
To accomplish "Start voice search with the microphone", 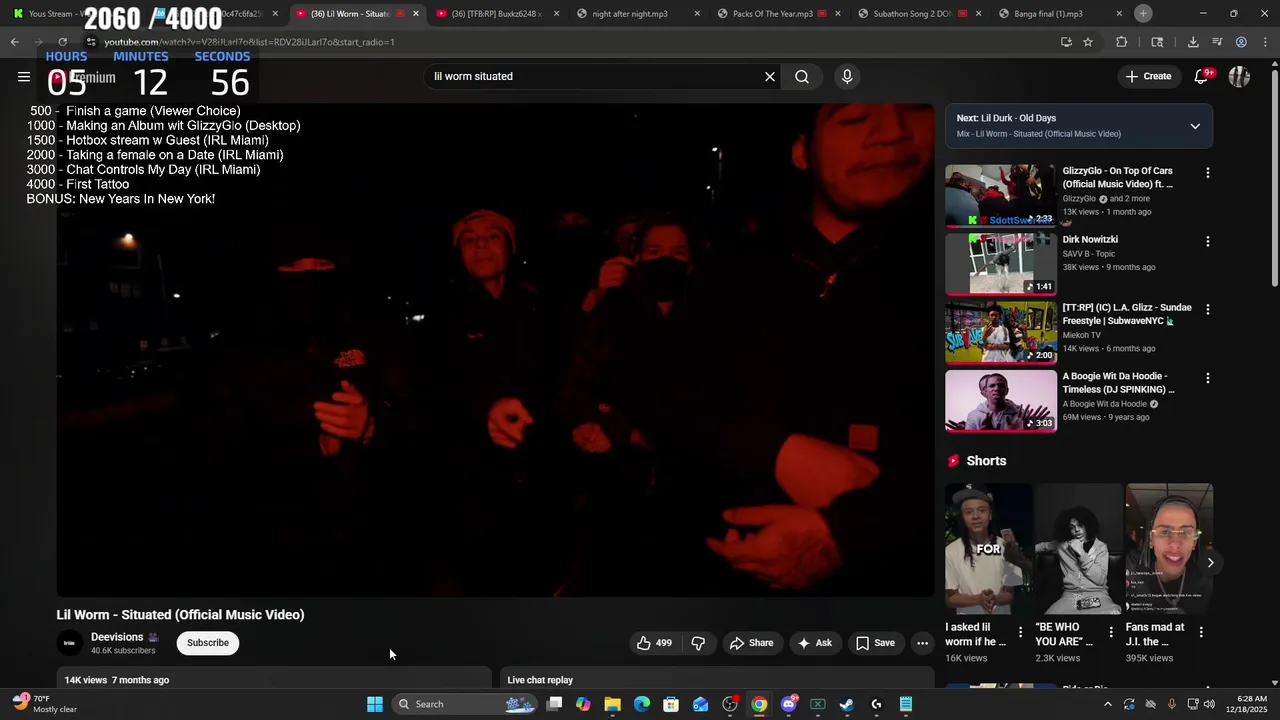I will (x=847, y=76).
